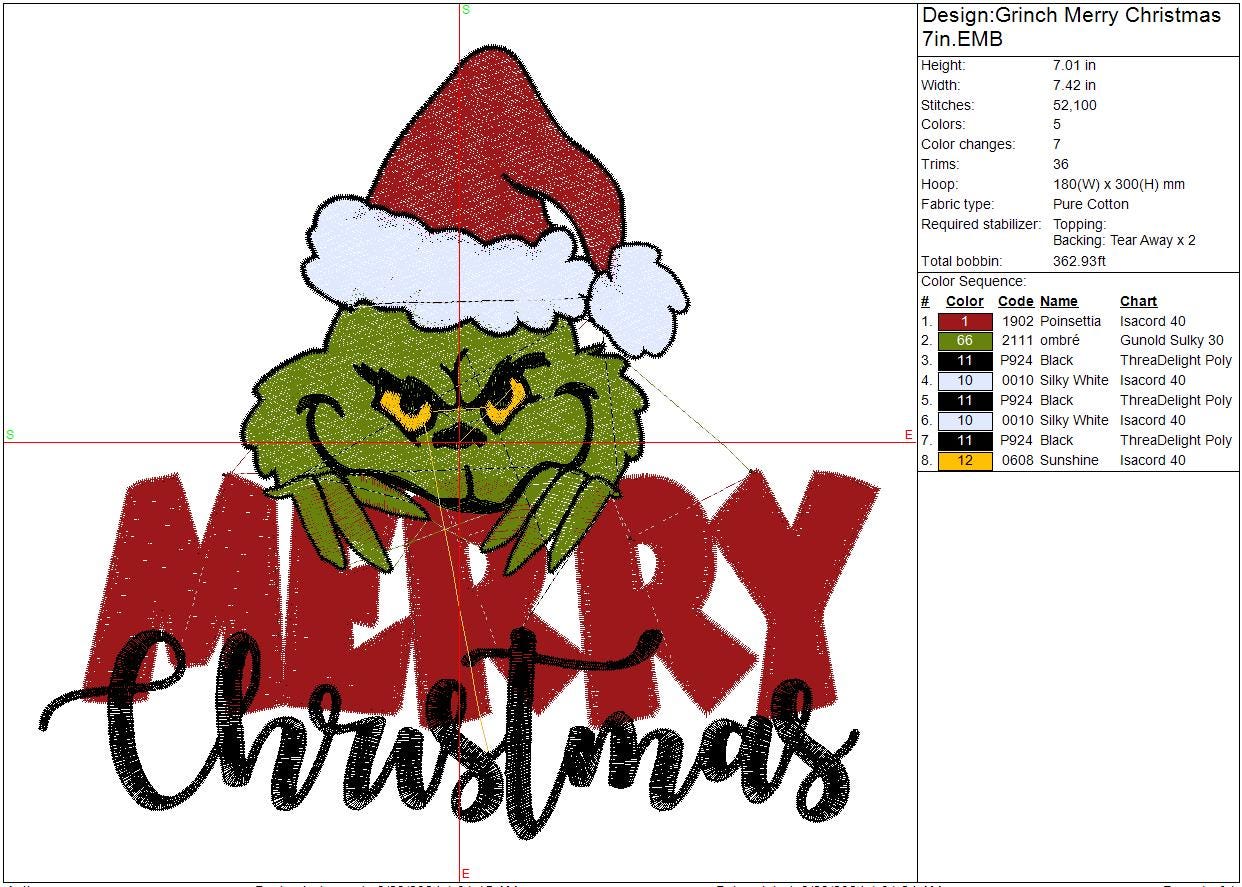The image size is (1242, 887).
Task: Click the Poinsettia red color swatch
Action: (965, 321)
